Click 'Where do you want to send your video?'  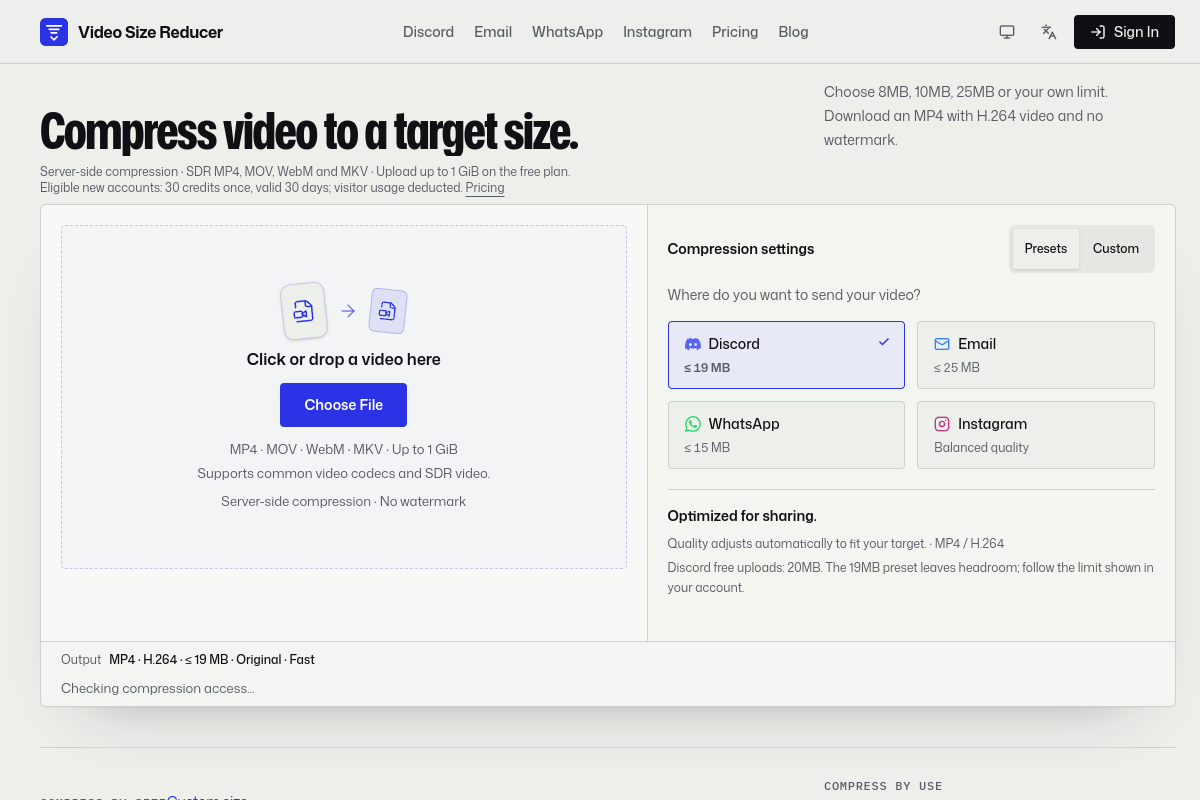794,295
